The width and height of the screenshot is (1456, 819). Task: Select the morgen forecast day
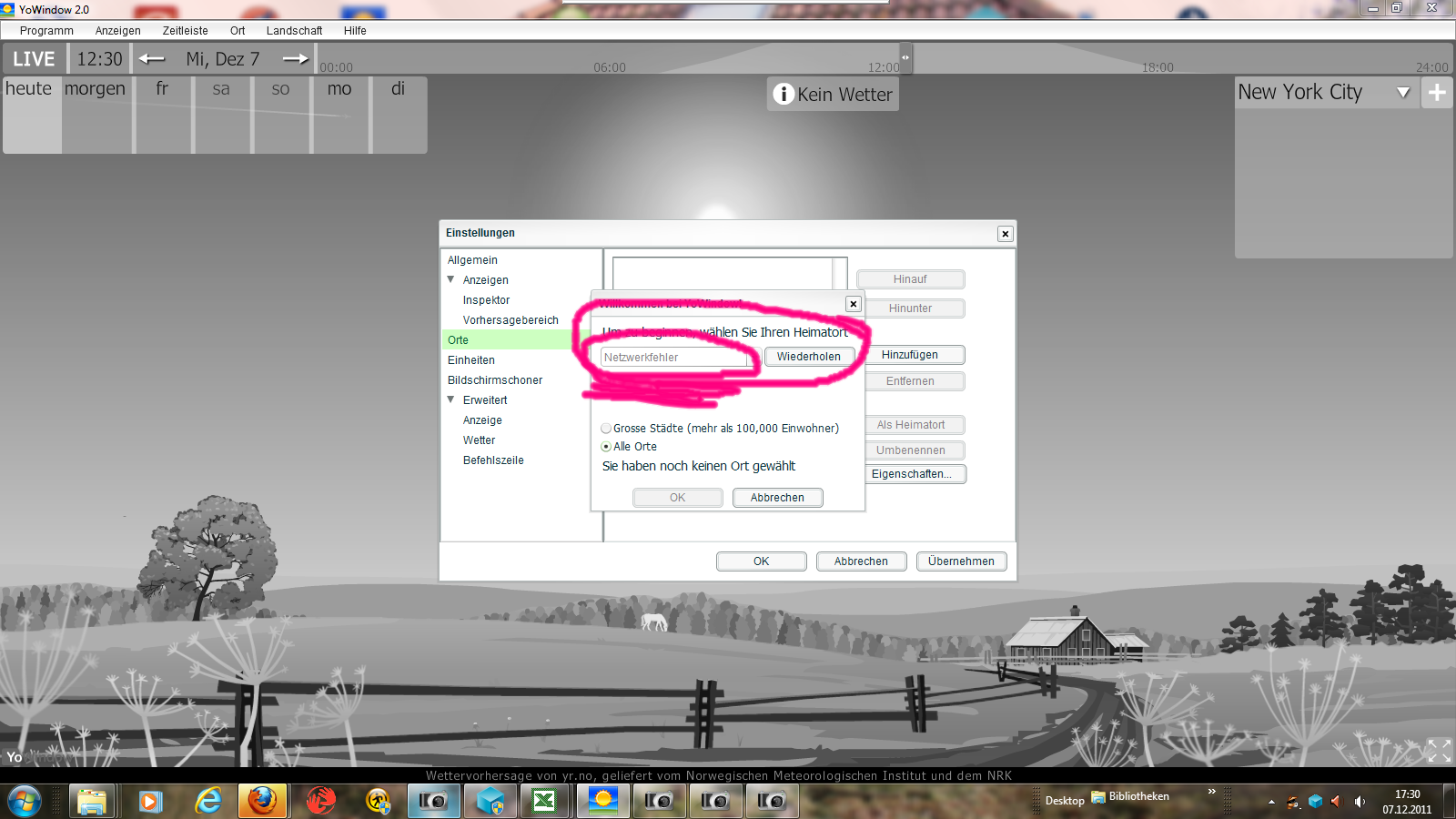click(97, 115)
